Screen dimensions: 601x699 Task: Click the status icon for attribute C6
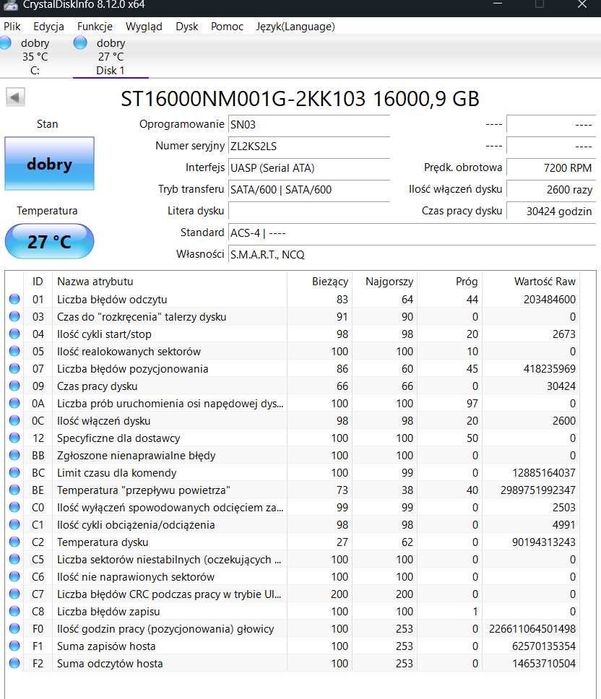click(x=15, y=576)
